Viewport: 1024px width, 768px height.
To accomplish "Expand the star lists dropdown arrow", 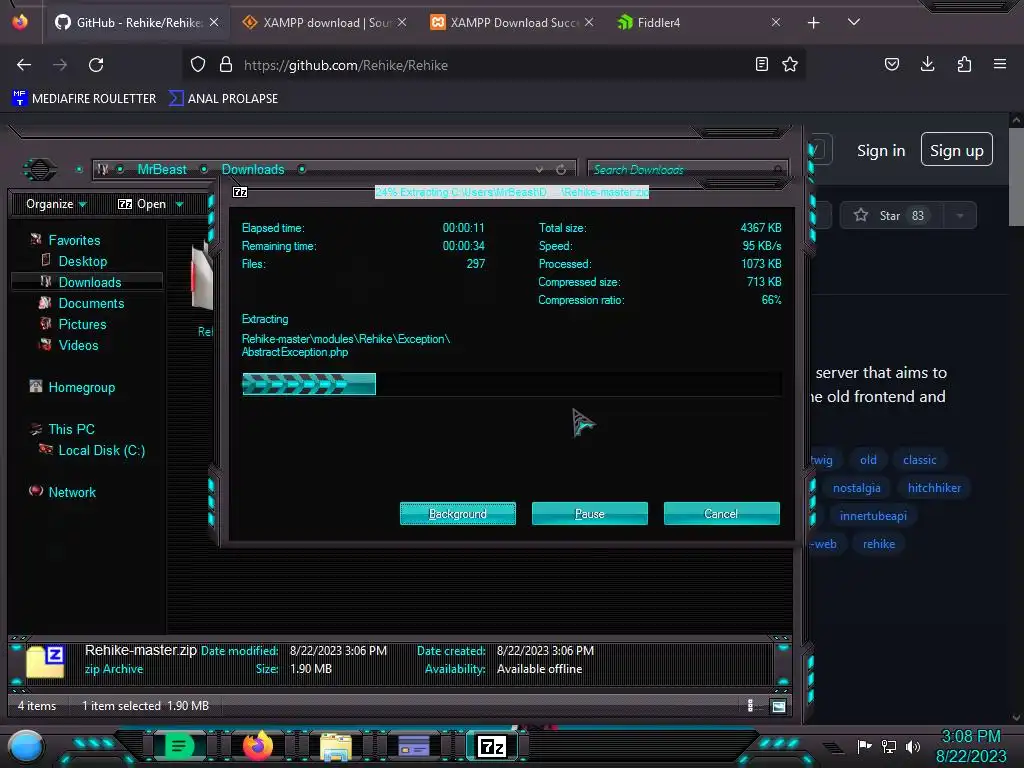I will pyautogui.click(x=960, y=216).
